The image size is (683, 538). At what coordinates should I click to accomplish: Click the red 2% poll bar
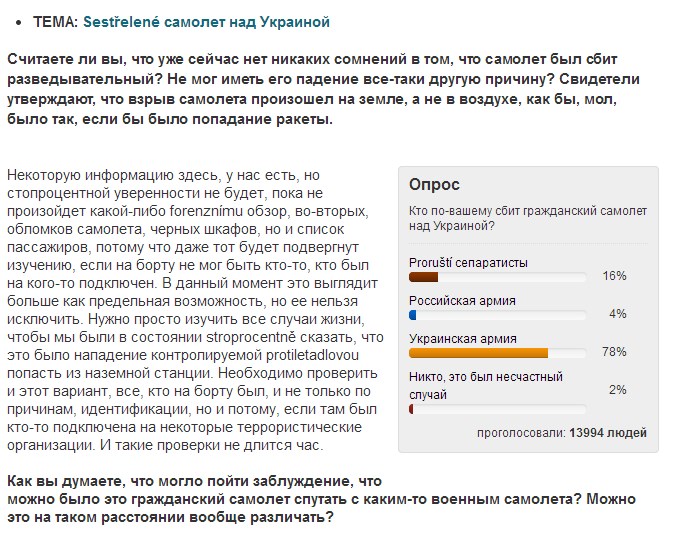(411, 409)
